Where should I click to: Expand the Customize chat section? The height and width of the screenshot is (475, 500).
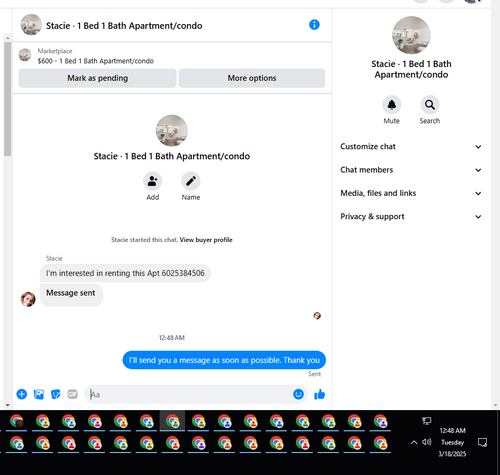411,147
